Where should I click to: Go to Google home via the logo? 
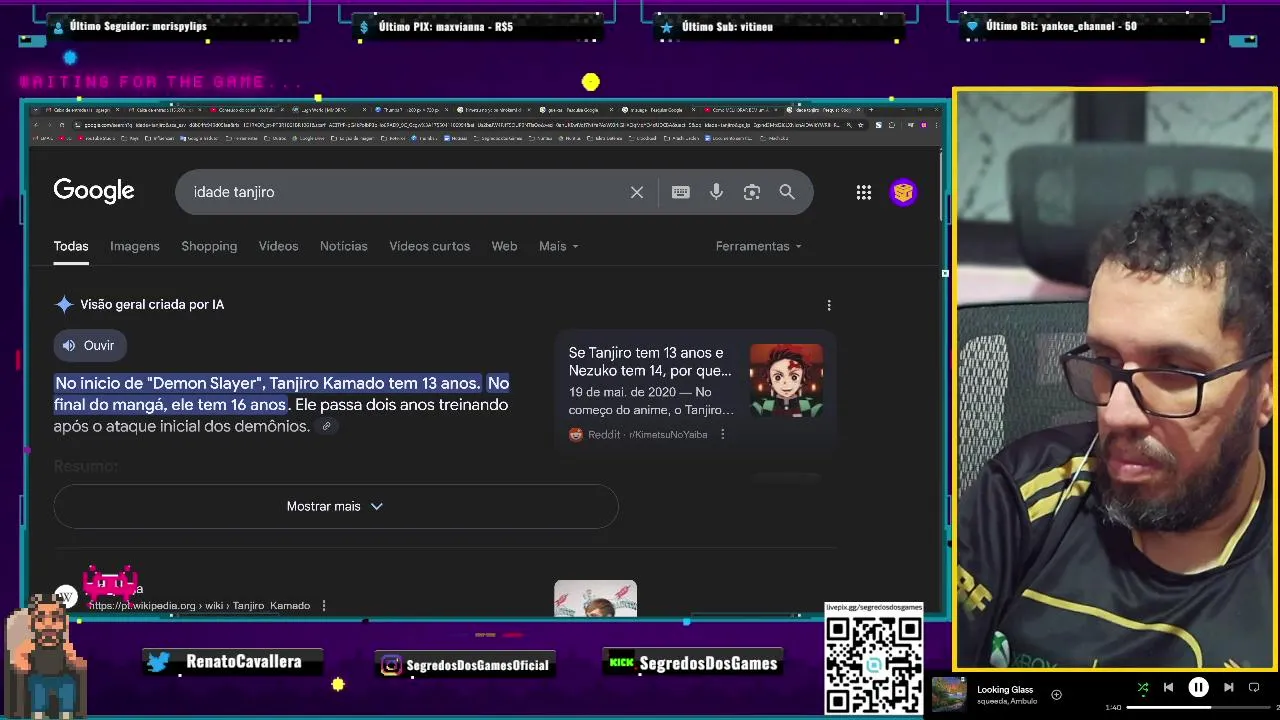[x=94, y=191]
